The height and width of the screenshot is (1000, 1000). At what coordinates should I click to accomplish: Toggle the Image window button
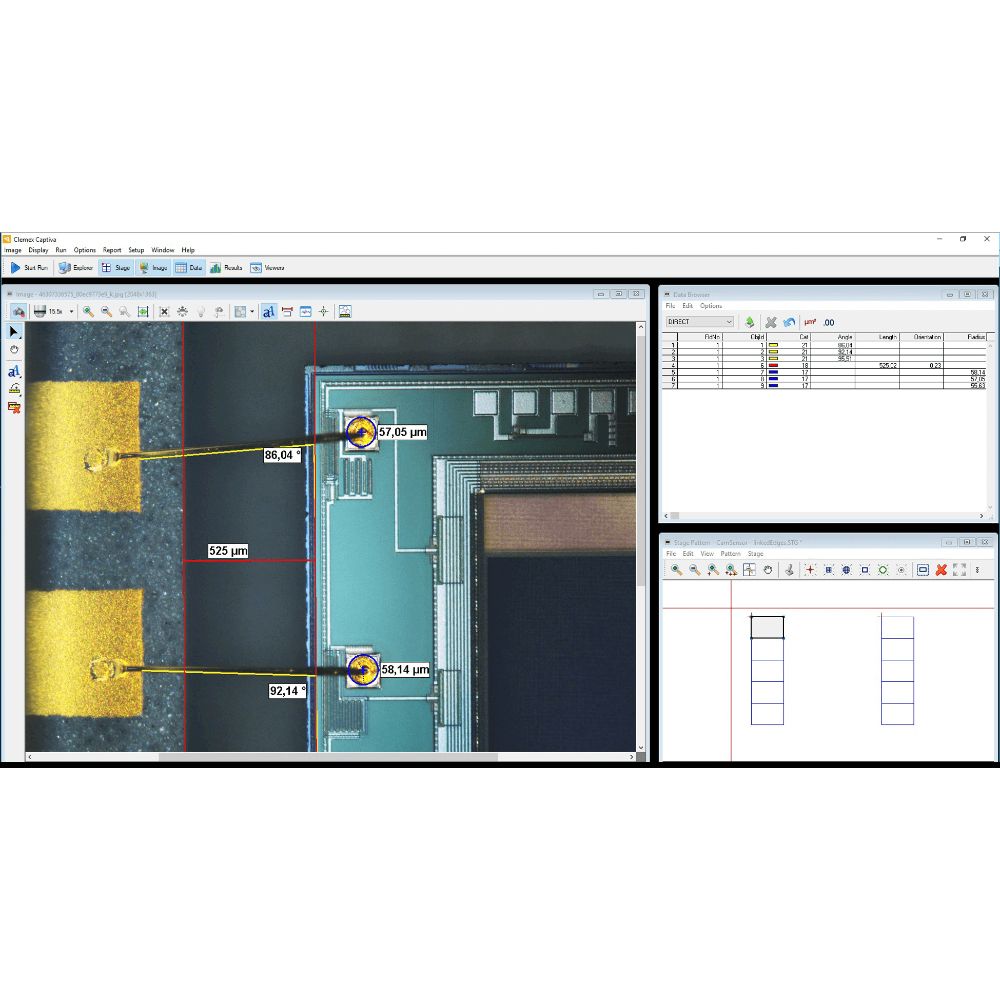[x=153, y=268]
